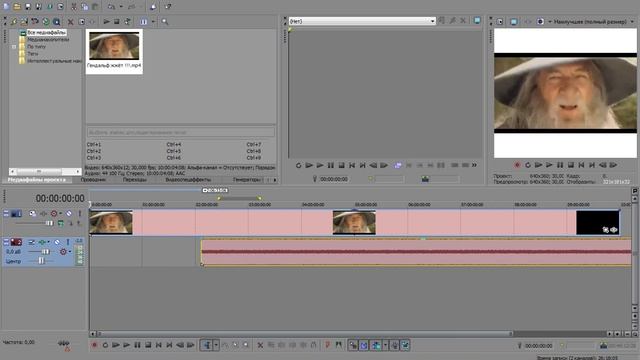640x360 pixels.
Task: Select the 'Теги' folder
Action: pos(33,53)
